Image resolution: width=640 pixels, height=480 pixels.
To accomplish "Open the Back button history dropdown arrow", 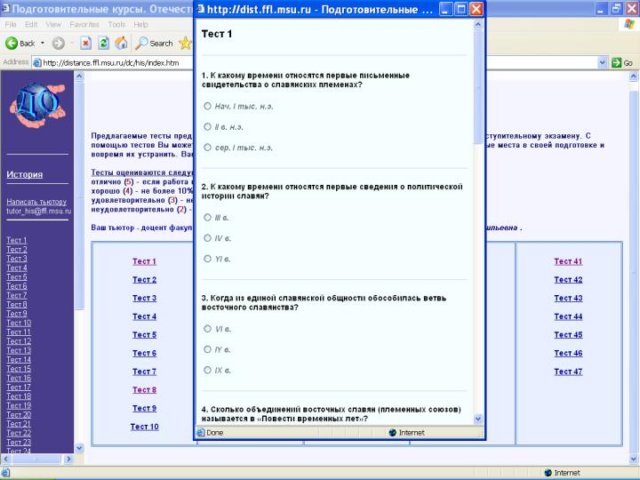I will [42, 43].
